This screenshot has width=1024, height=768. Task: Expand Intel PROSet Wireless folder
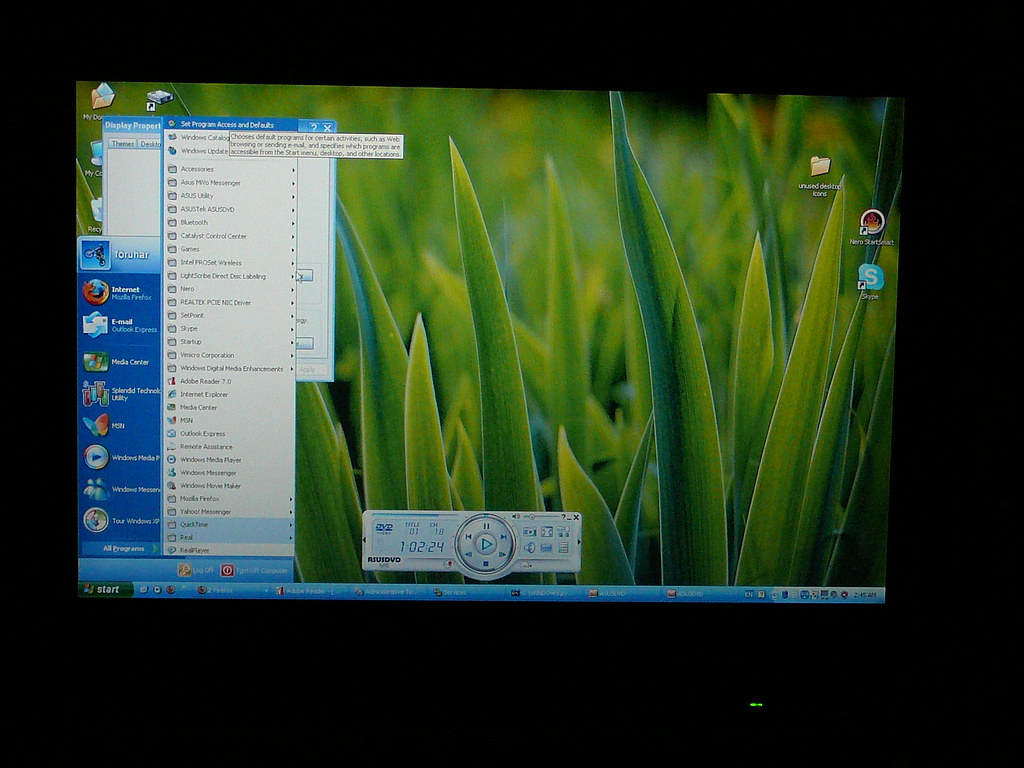[231, 263]
